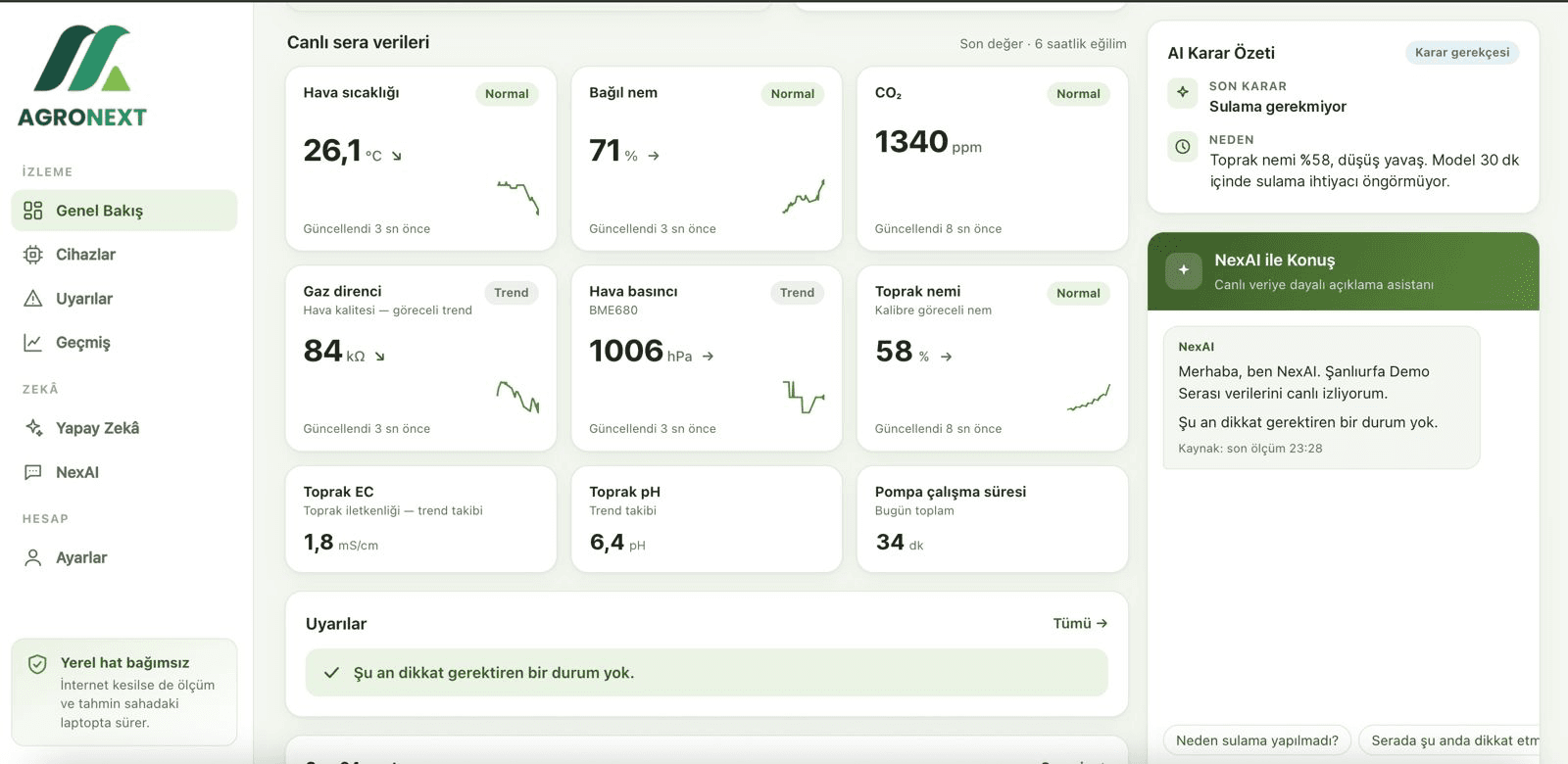The width and height of the screenshot is (1568, 764).
Task: Click the Ayarlar user icon
Action: coord(33,557)
